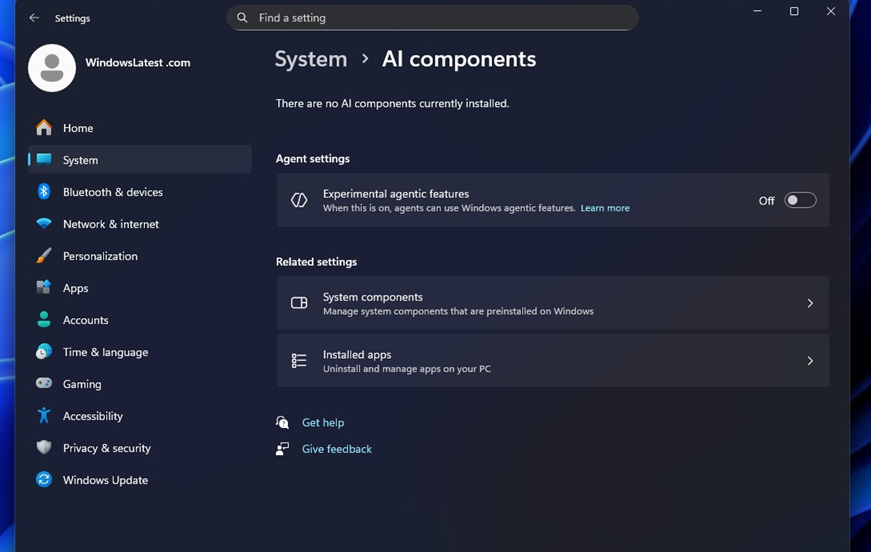
Task: Click the 'Related settings' heading
Action: coord(316,262)
